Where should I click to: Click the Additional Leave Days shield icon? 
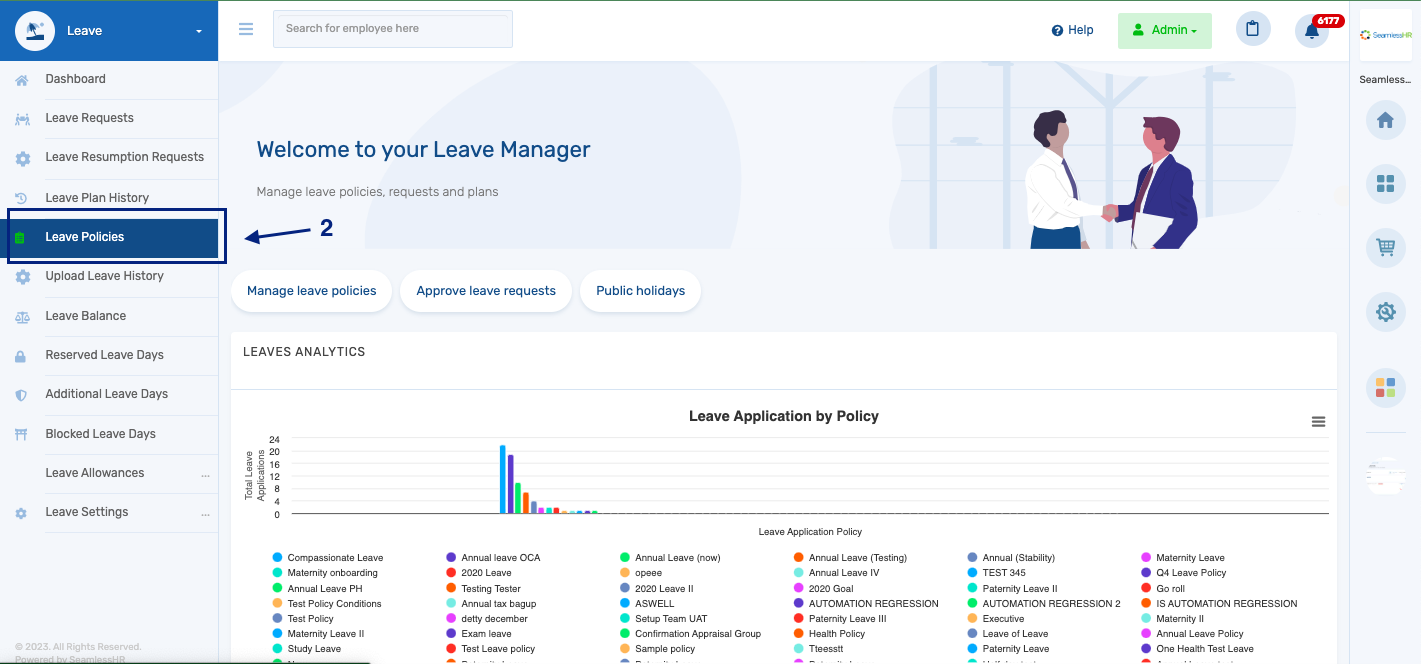click(21, 395)
